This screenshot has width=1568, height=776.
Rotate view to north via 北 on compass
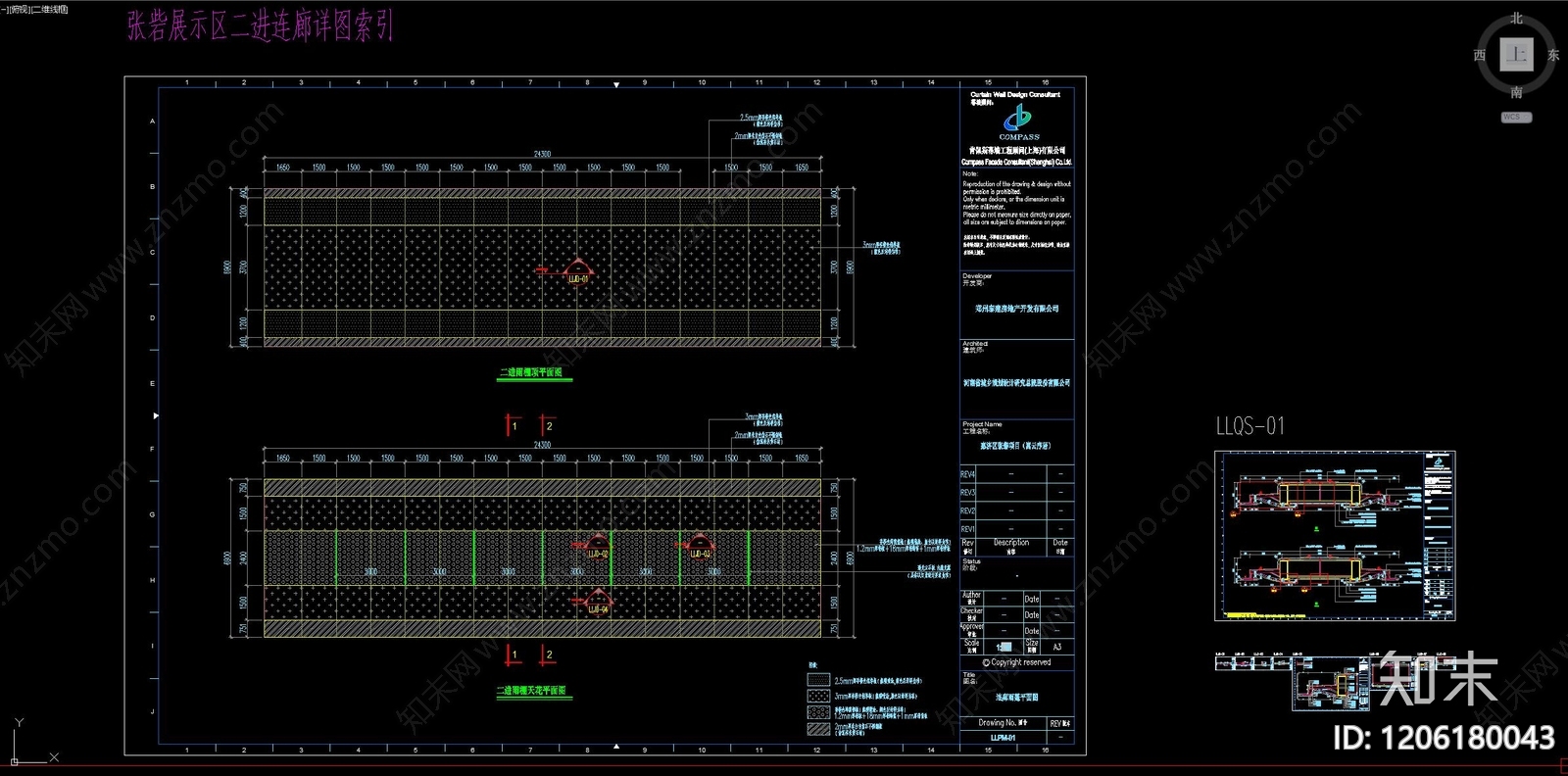coord(1516,19)
